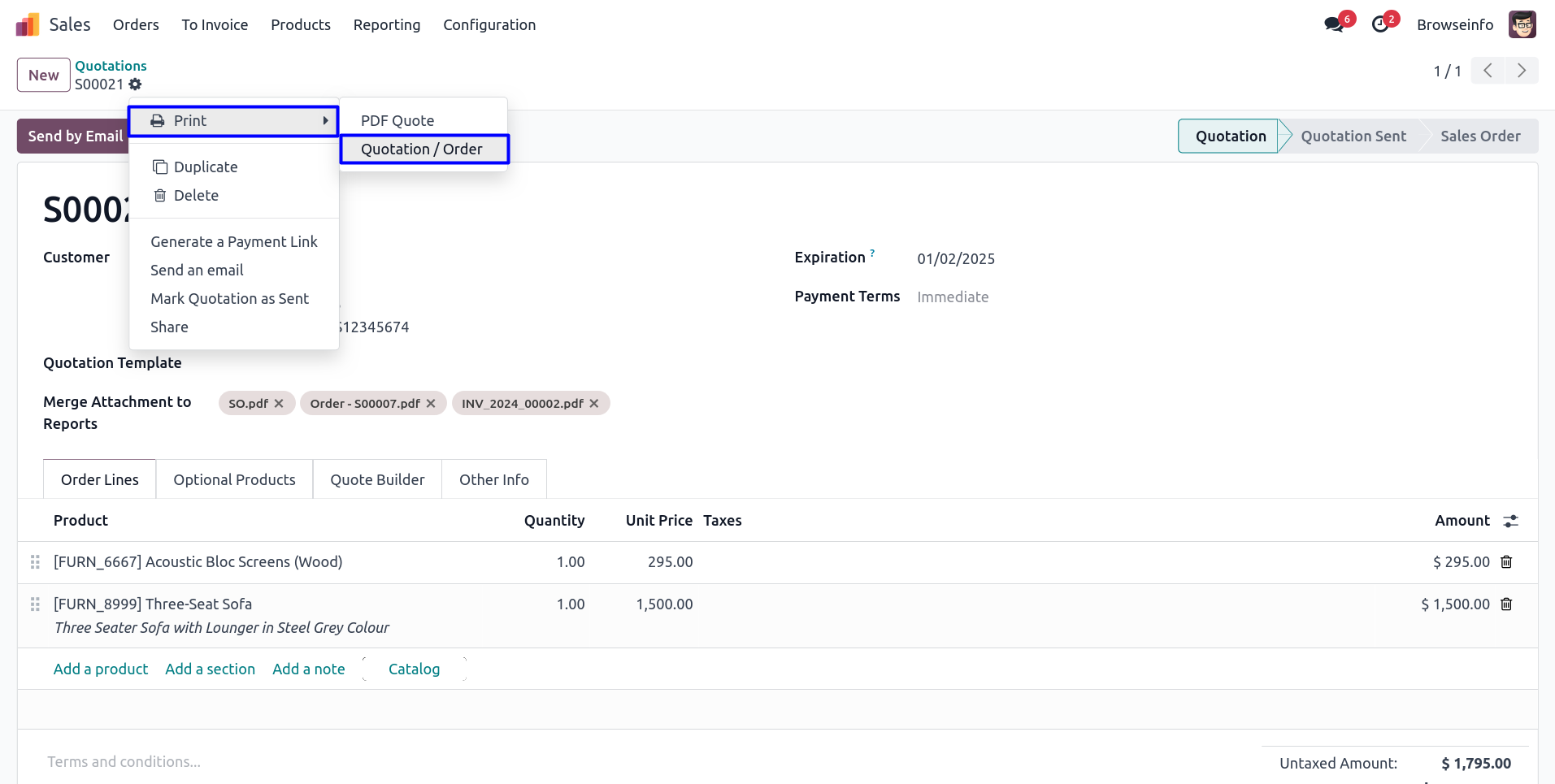This screenshot has width=1555, height=784.
Task: Open the messages chat bubble icon
Action: 1333,24
